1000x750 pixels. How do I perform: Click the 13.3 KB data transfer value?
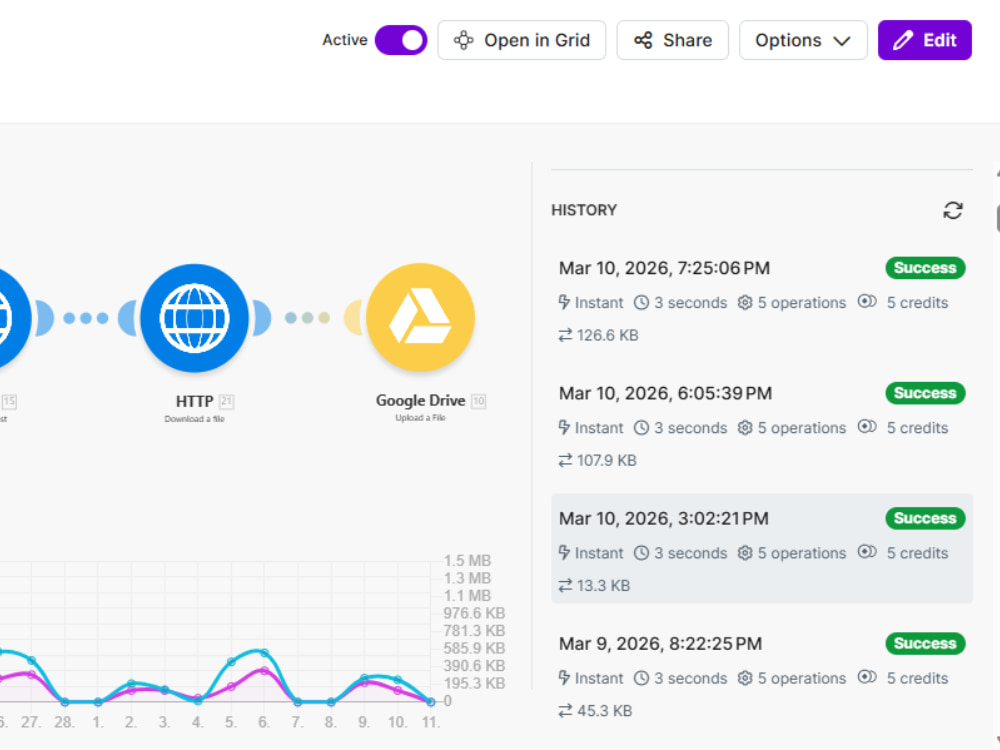coord(603,585)
